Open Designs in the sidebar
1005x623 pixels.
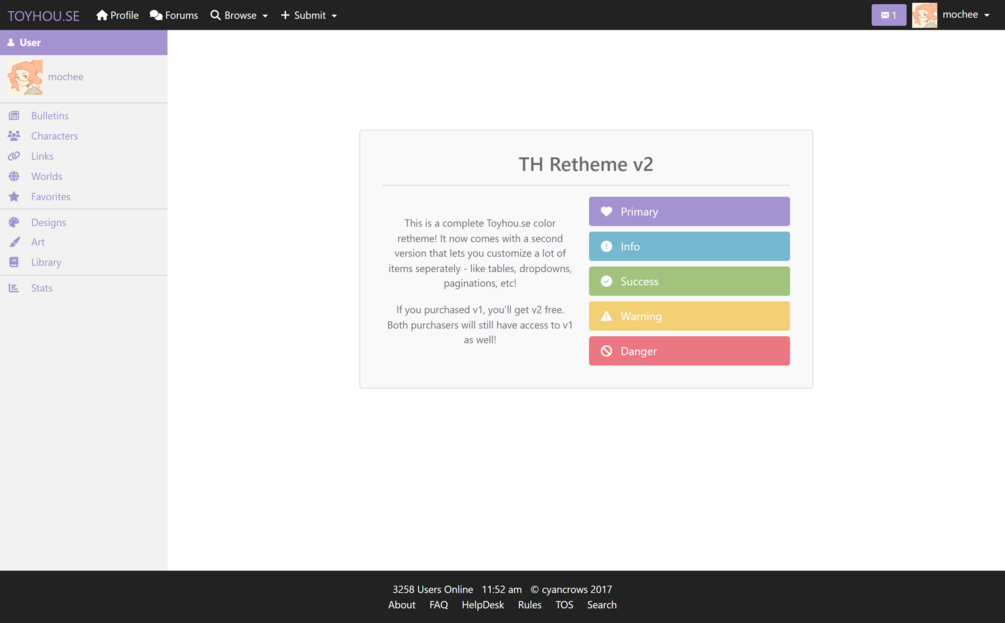[49, 222]
